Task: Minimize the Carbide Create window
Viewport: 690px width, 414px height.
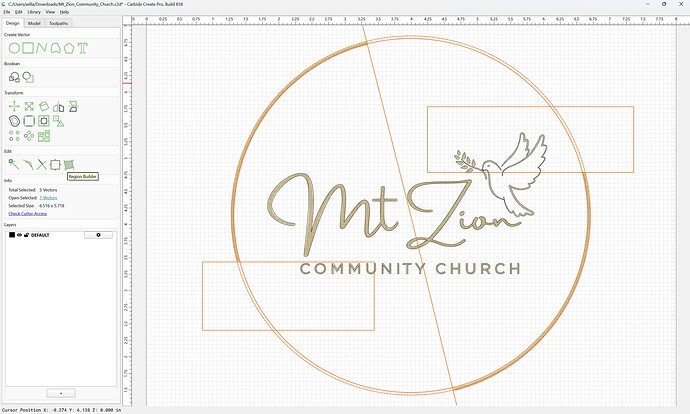Action: (648, 4)
